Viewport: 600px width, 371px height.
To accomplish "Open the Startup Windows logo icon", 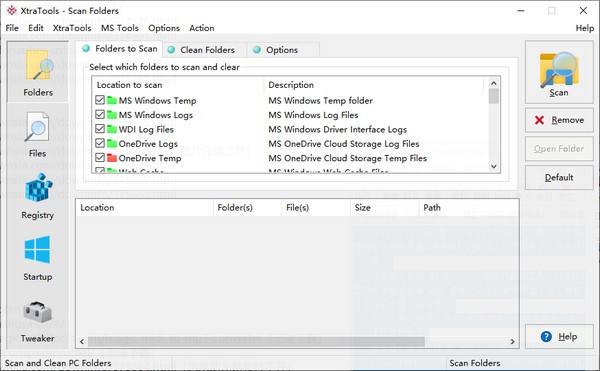I will point(37,250).
